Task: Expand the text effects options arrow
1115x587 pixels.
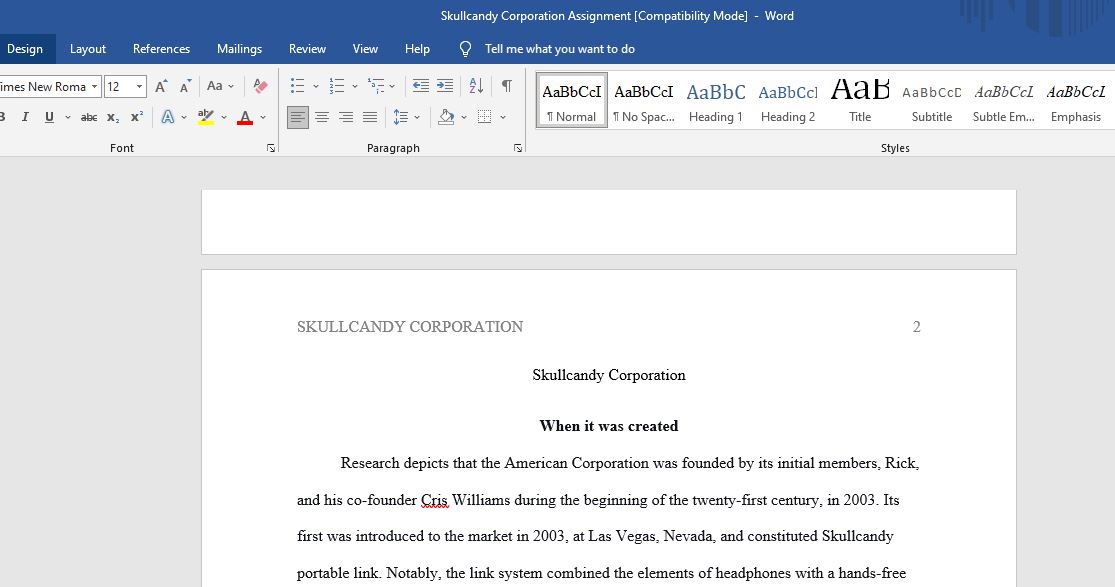Action: (183, 117)
